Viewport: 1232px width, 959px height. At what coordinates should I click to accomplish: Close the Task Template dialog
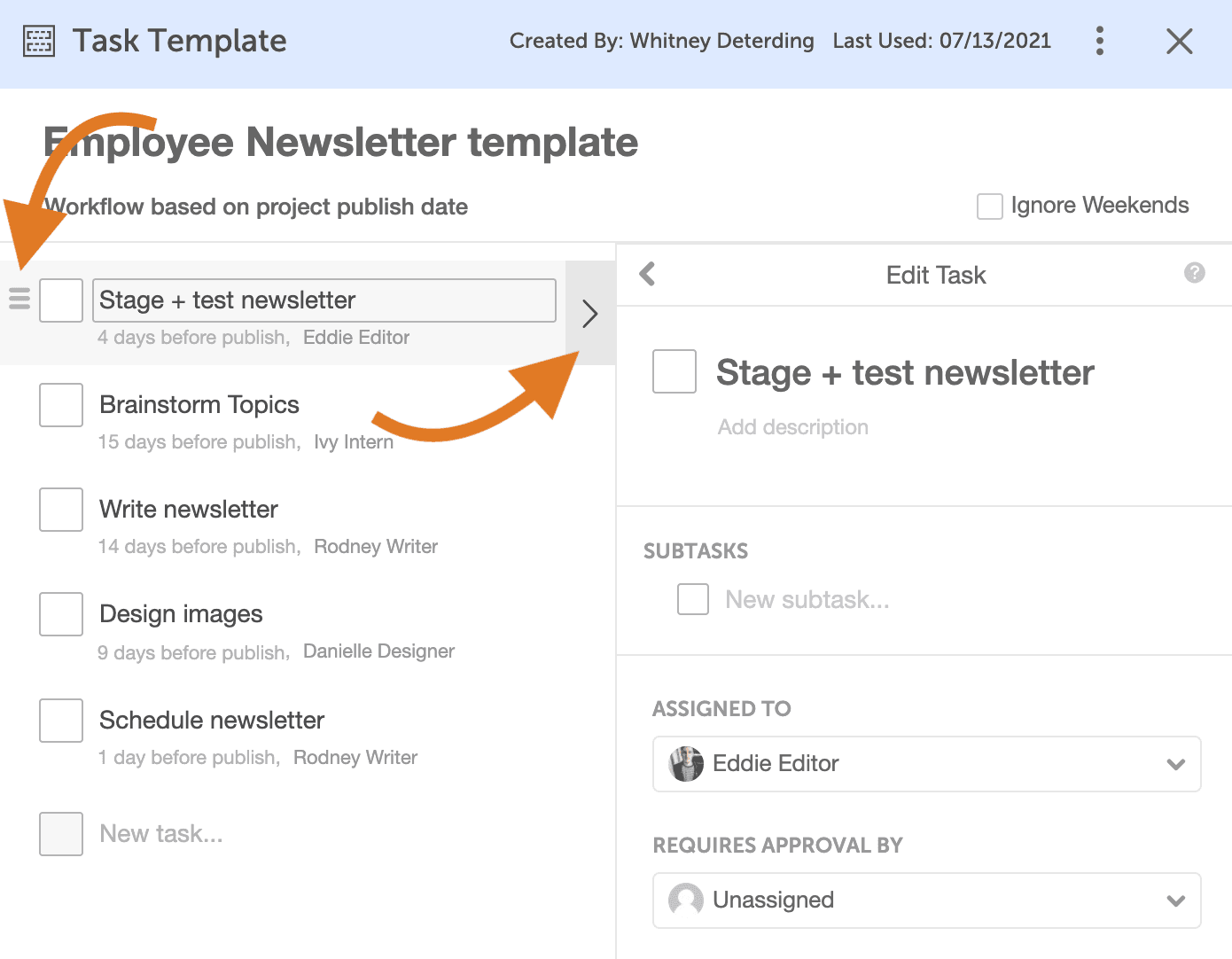pos(1179,41)
